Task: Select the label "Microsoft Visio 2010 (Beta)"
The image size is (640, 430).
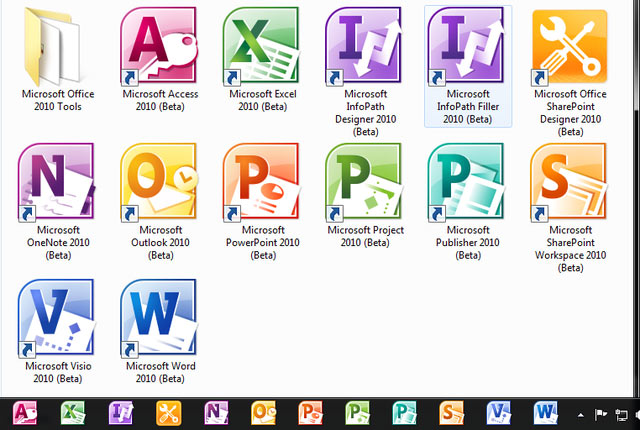Action: tap(58, 372)
